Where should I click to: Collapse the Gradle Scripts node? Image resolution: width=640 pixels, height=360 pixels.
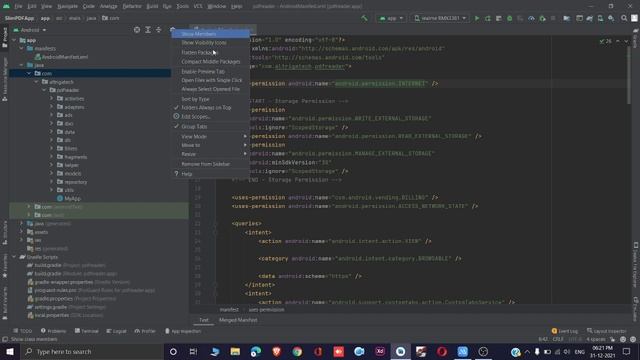pos(14,257)
